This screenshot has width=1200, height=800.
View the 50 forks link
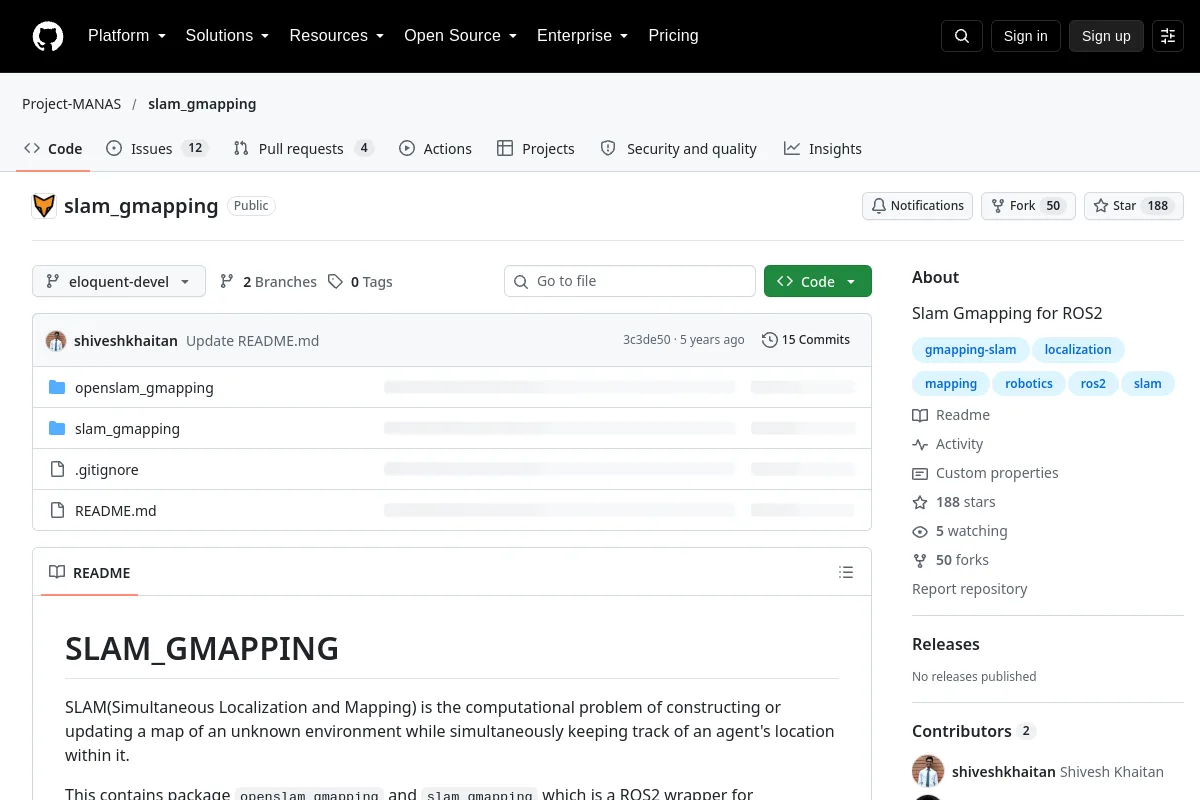tap(951, 560)
